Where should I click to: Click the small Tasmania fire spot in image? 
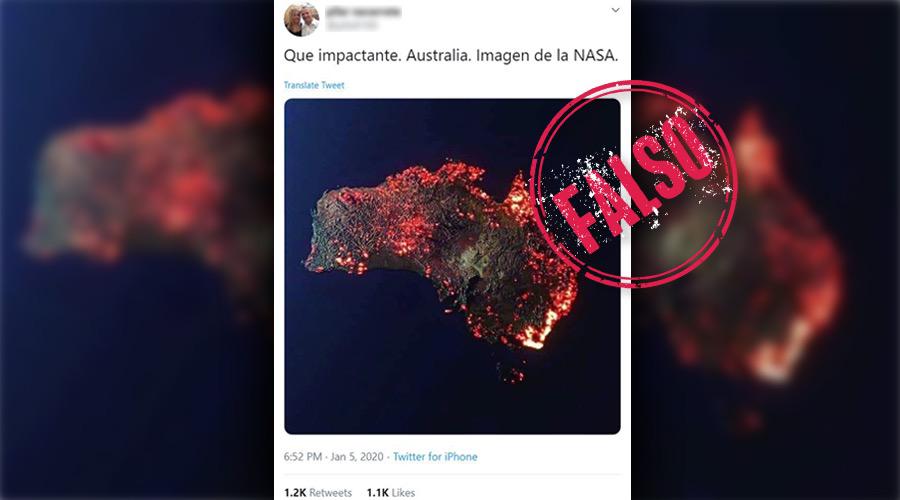click(x=511, y=372)
